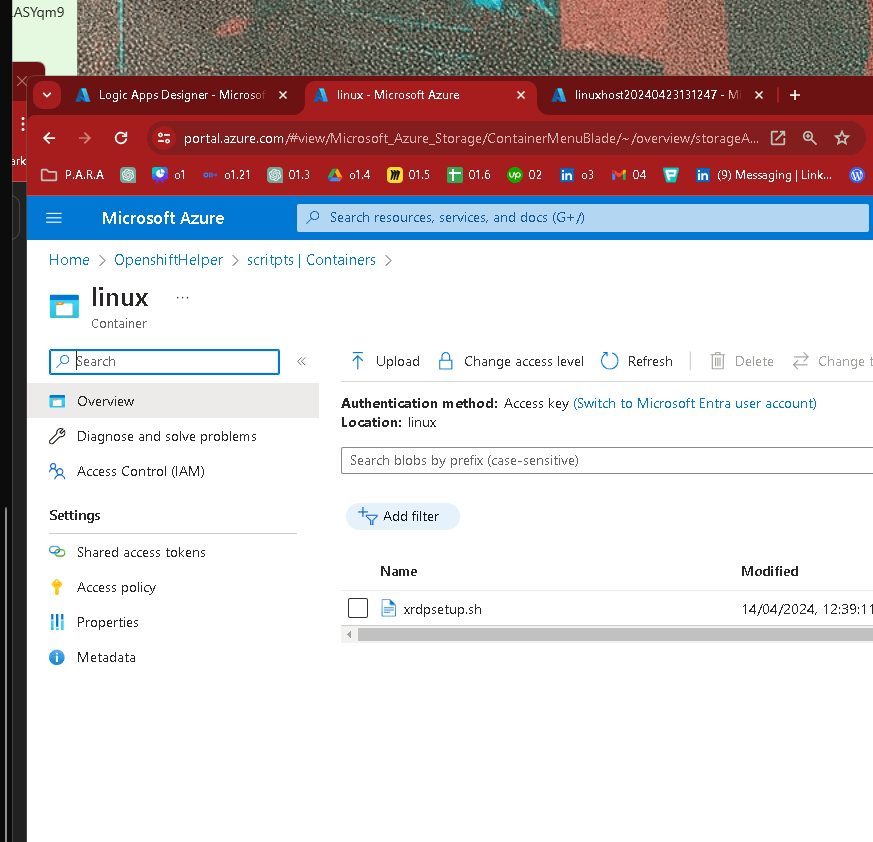Click the Upload button
The image size is (873, 842).
(x=385, y=361)
